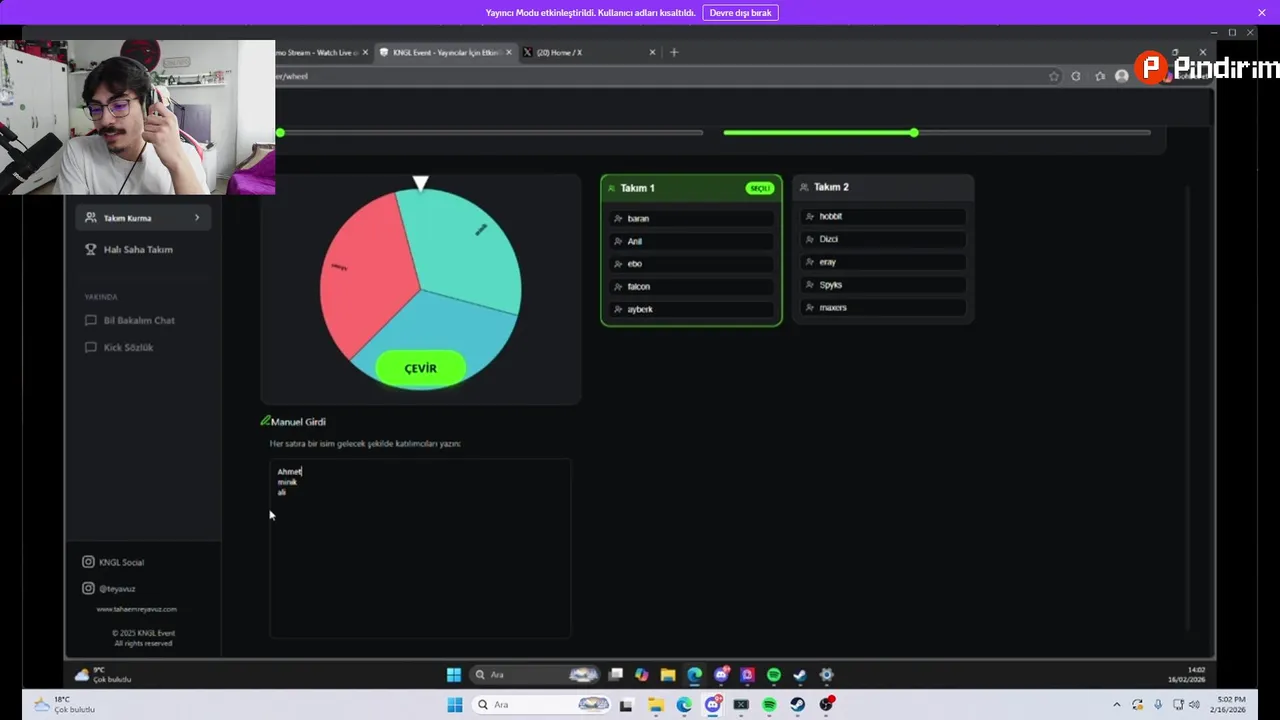The width and height of the screenshot is (1280, 720).
Task: Click the right green slider handle
Action: click(914, 133)
